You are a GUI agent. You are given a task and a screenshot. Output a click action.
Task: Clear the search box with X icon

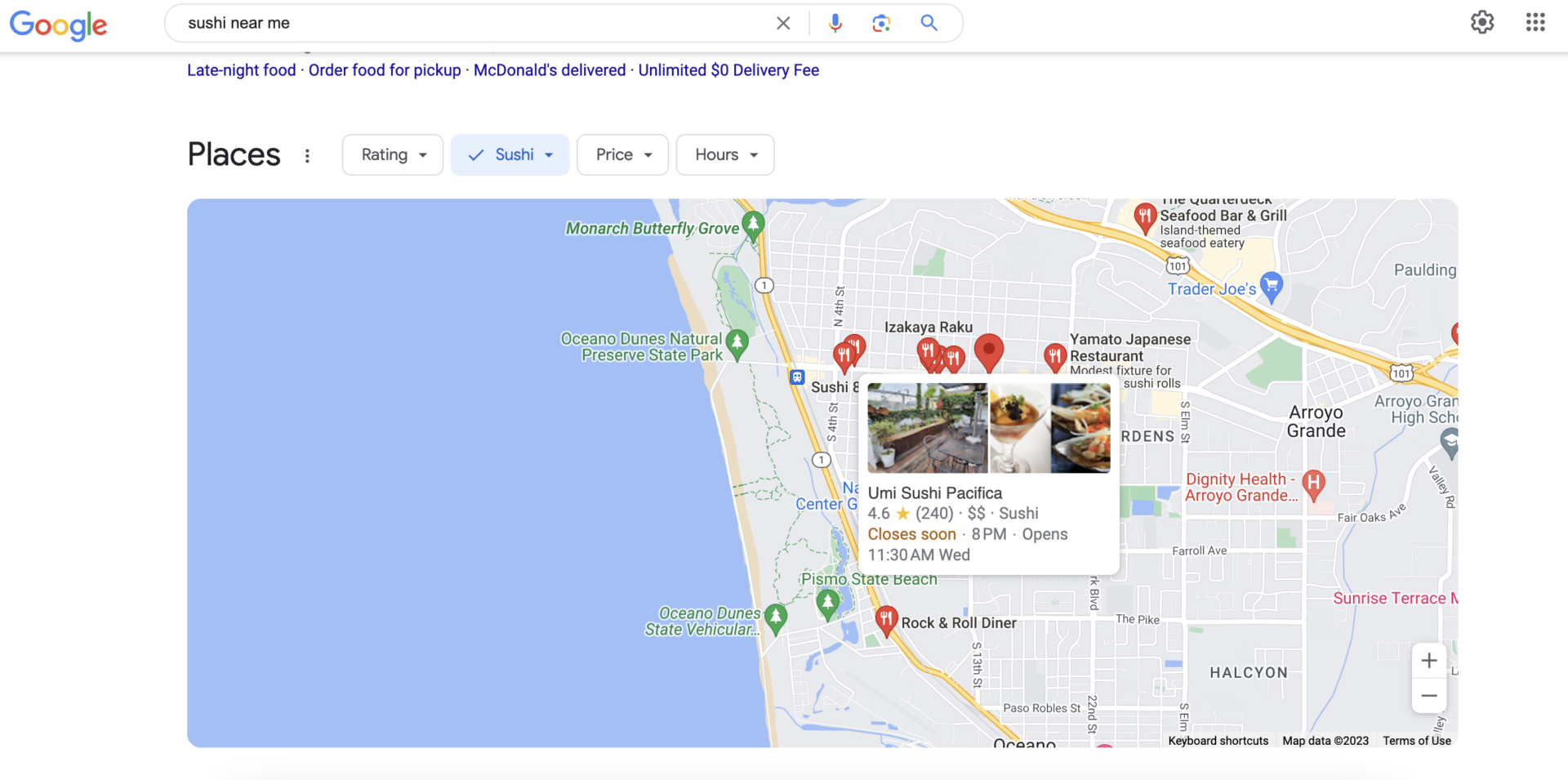tap(783, 23)
